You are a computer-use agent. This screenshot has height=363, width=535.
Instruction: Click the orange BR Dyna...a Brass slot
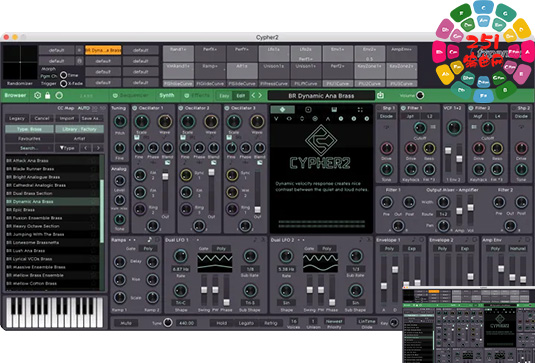pyautogui.click(x=103, y=50)
